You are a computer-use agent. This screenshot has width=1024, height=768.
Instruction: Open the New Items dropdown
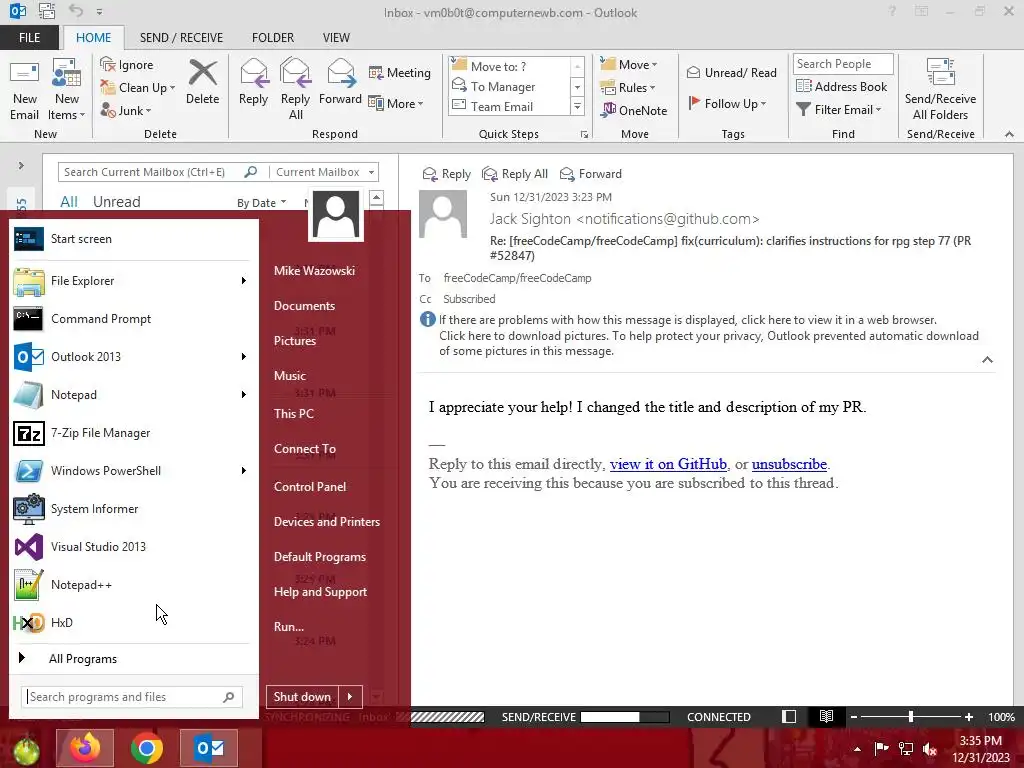[66, 90]
